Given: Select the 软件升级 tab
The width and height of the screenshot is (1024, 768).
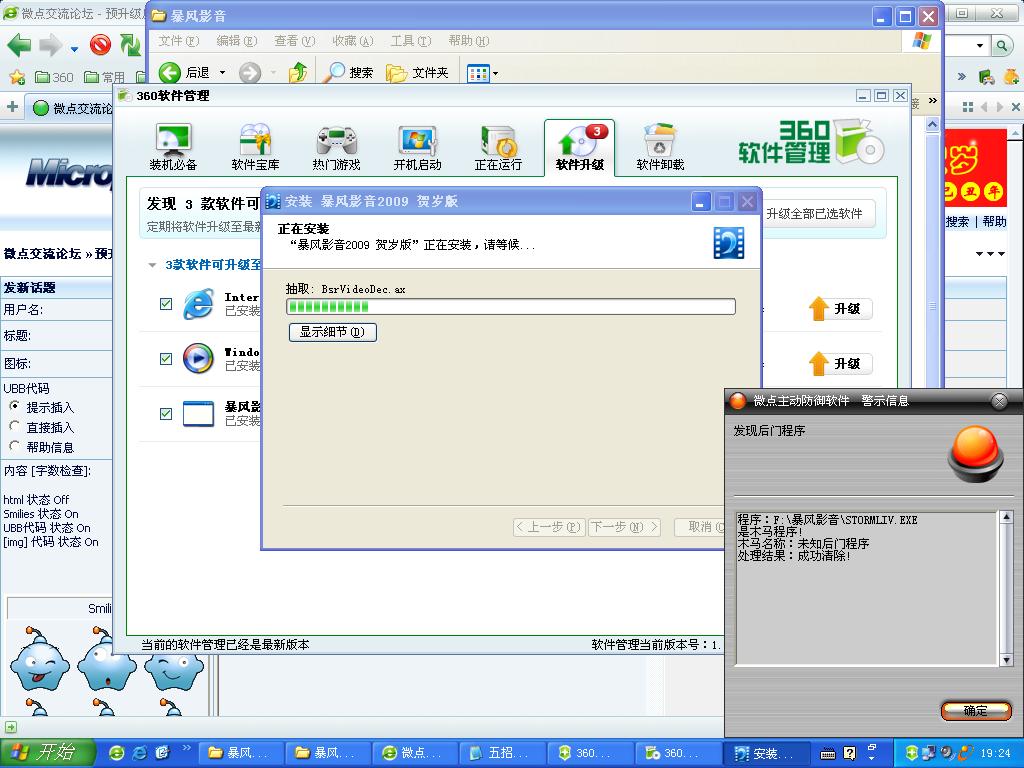Looking at the screenshot, I should [x=579, y=148].
